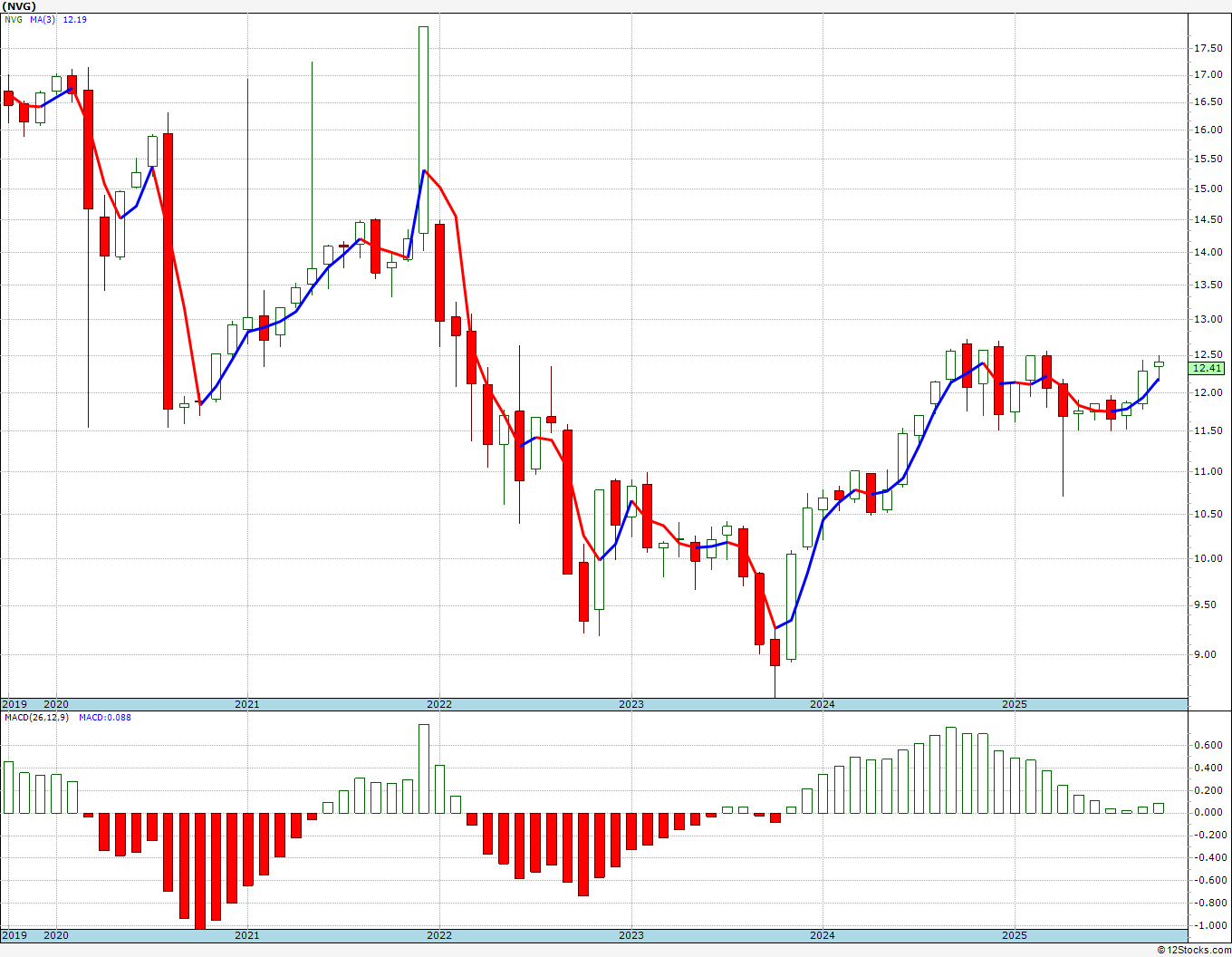Select 2025 on the MACD panel time axis

[1015, 935]
